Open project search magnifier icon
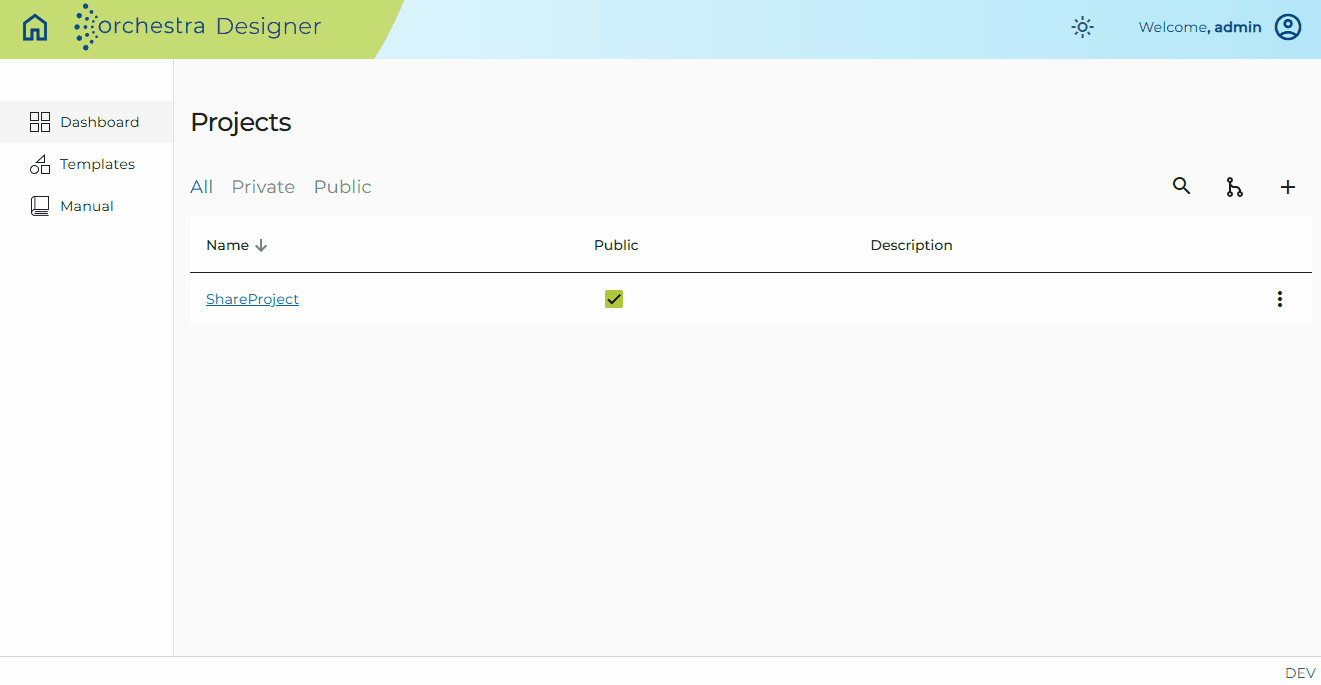The height and width of the screenshot is (685, 1321). click(x=1181, y=186)
